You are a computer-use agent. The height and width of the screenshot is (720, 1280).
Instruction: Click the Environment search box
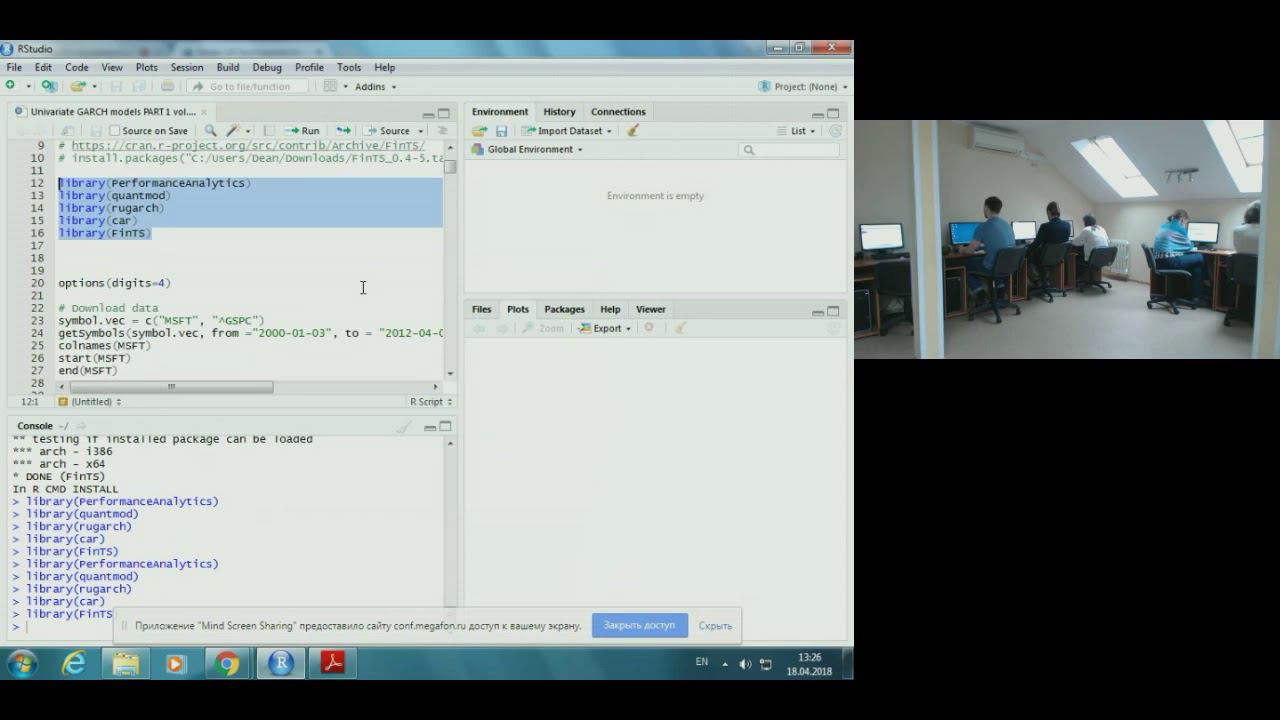(789, 150)
